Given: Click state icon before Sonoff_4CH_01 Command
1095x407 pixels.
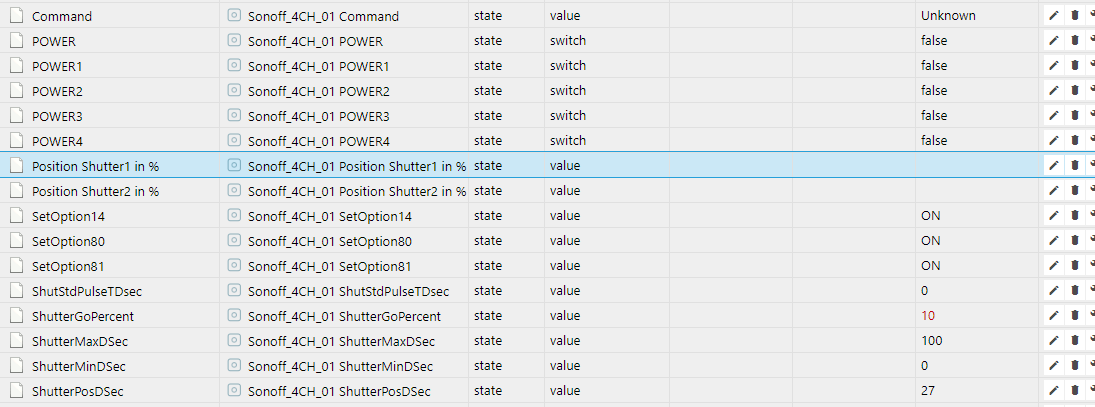Looking at the screenshot, I should point(234,15).
